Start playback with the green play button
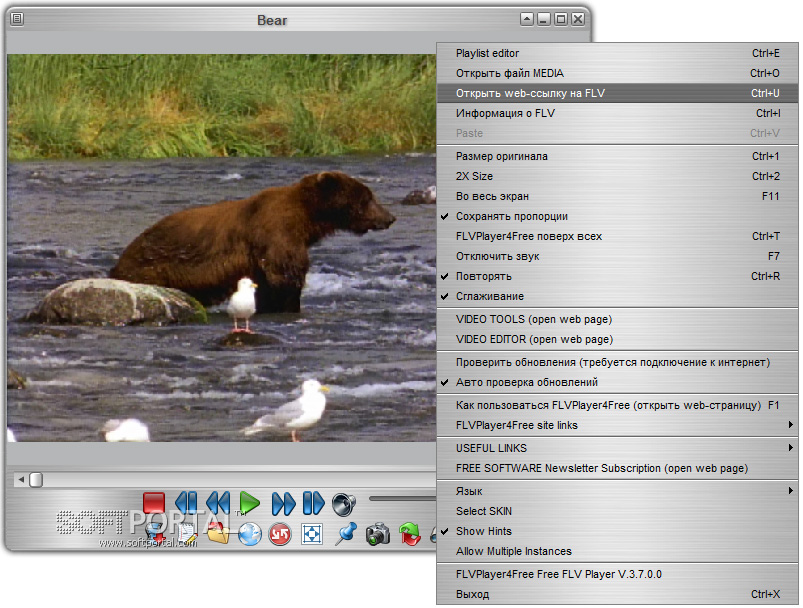The image size is (803, 608). click(250, 502)
